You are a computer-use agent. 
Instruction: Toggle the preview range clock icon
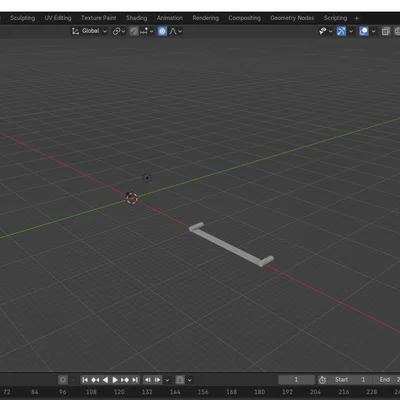tap(322, 380)
